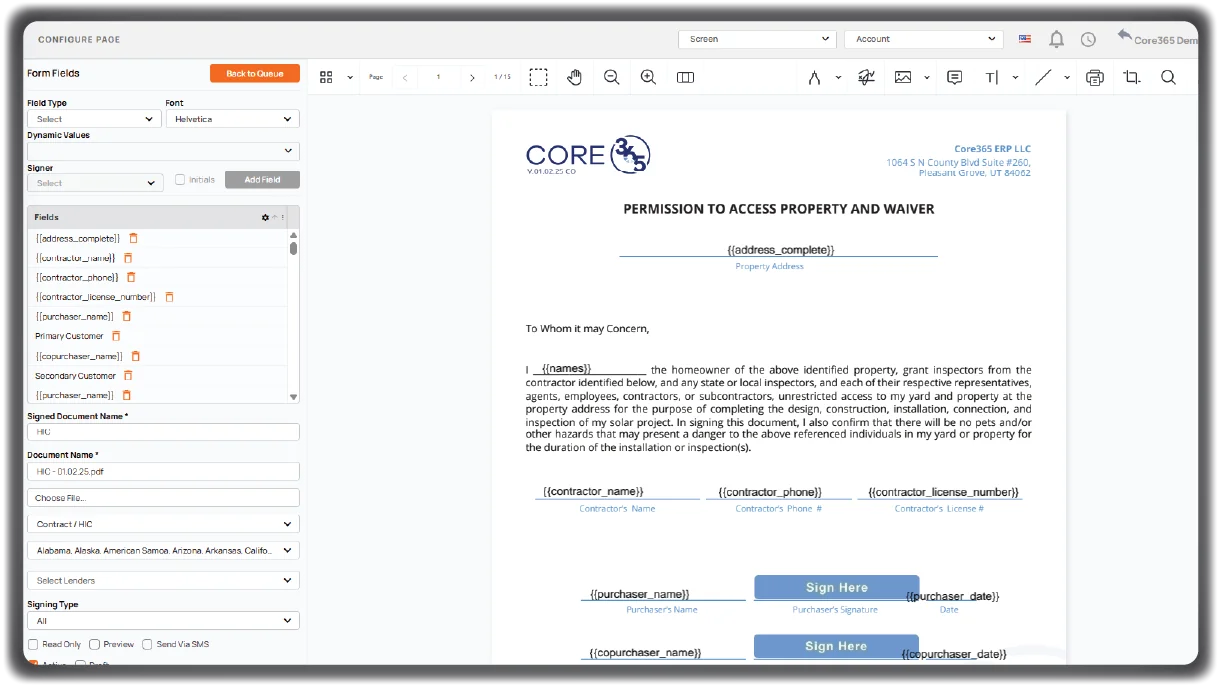The image size is (1222, 686).
Task: Change language via the flag icon
Action: coord(1025,39)
